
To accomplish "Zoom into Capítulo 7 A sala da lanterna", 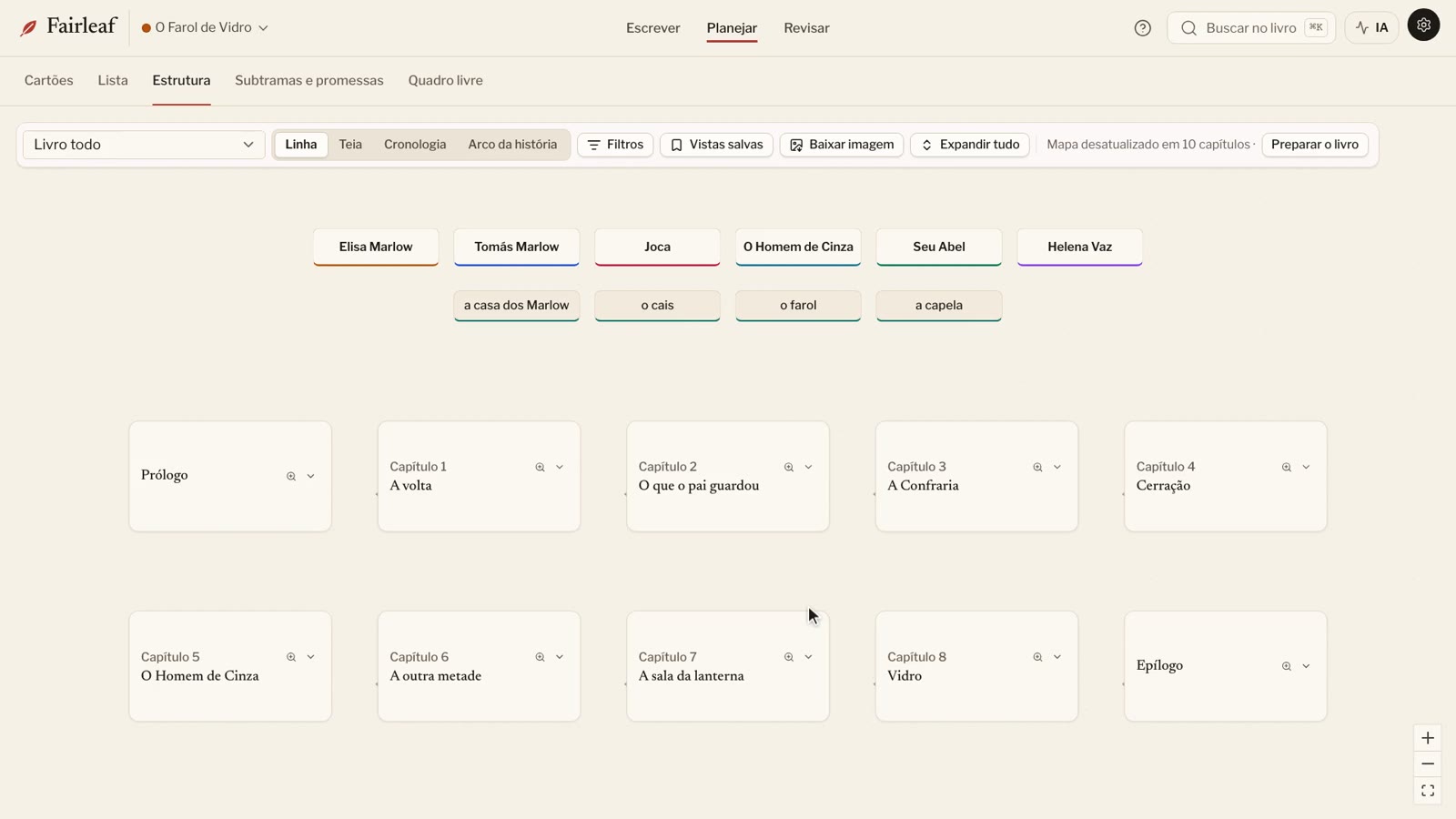I will [789, 657].
